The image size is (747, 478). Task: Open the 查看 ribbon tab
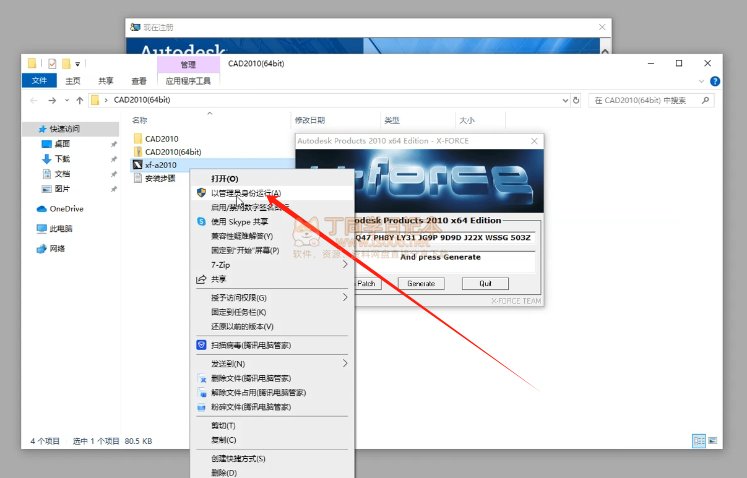pos(139,81)
